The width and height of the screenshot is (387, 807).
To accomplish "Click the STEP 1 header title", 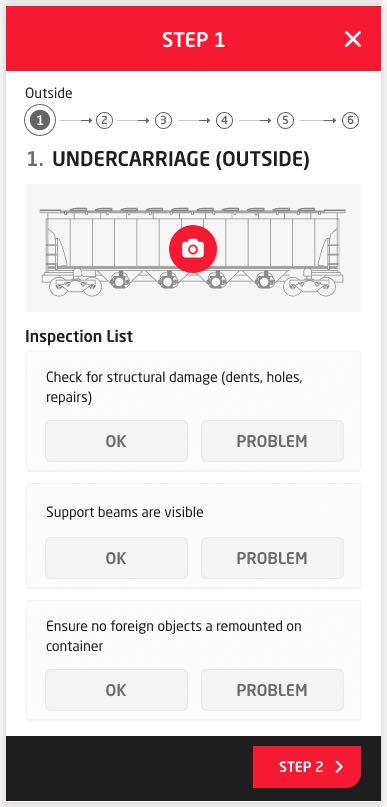I will tap(194, 40).
